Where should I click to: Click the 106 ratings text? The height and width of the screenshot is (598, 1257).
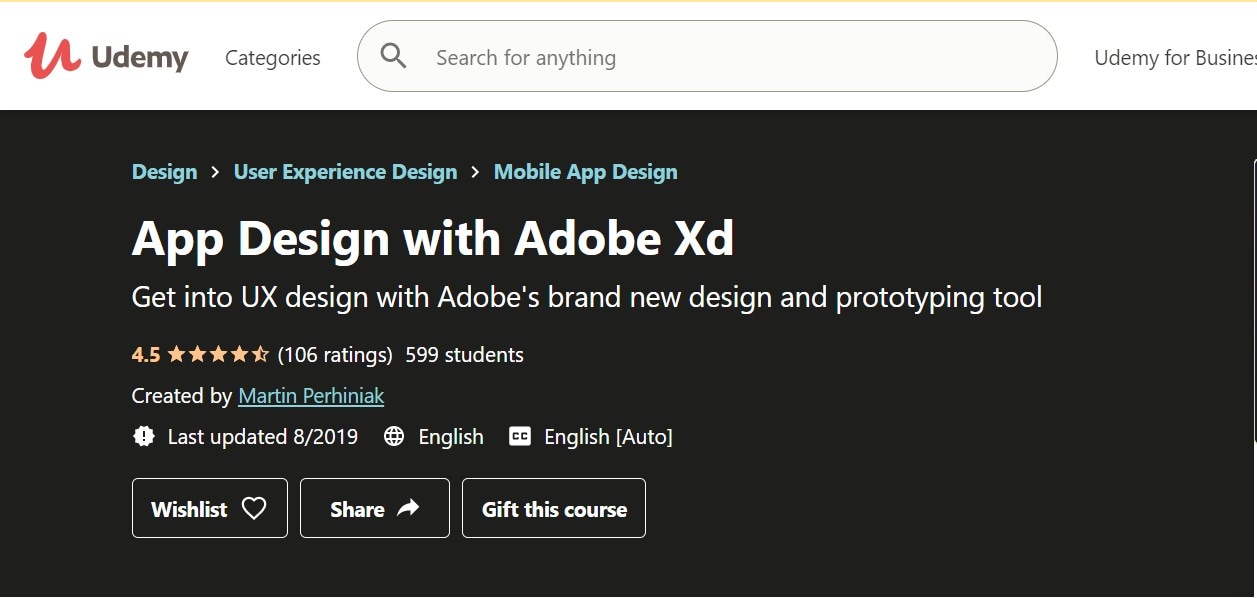[x=335, y=354]
